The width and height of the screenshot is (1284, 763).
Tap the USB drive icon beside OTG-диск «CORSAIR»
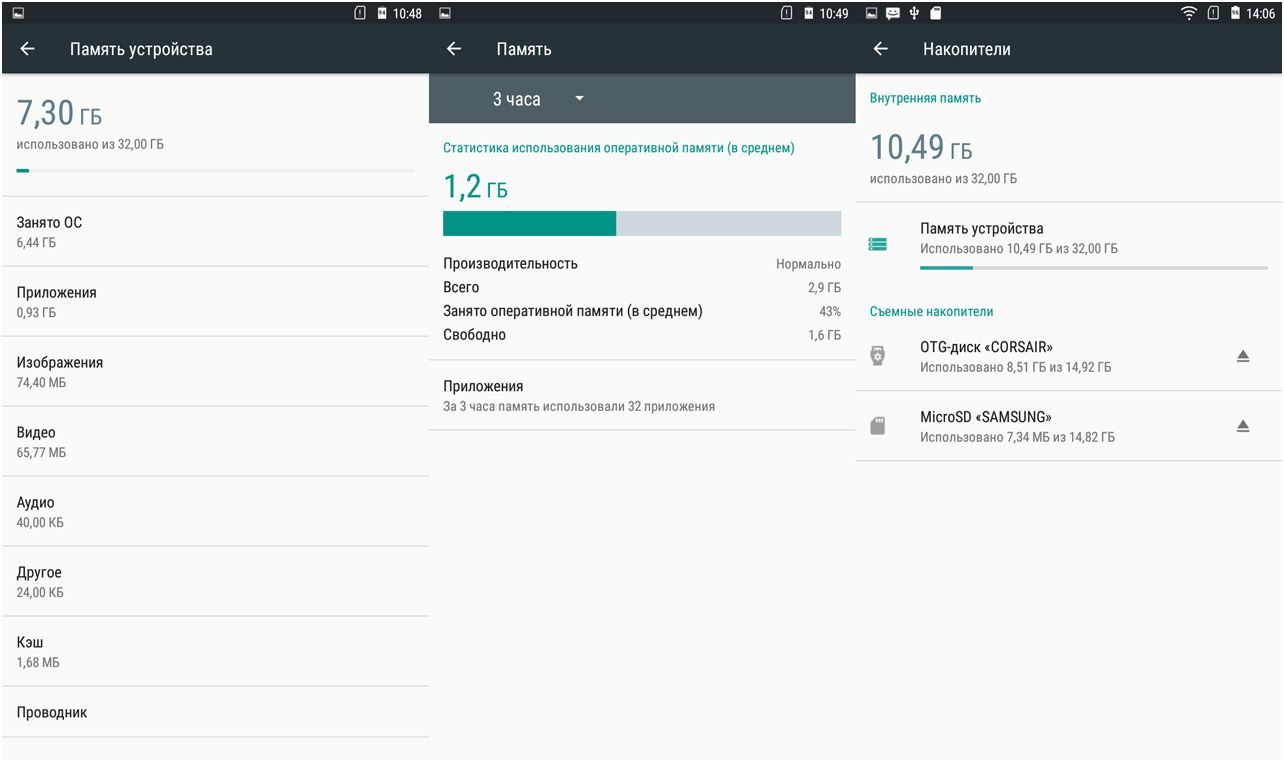878,355
